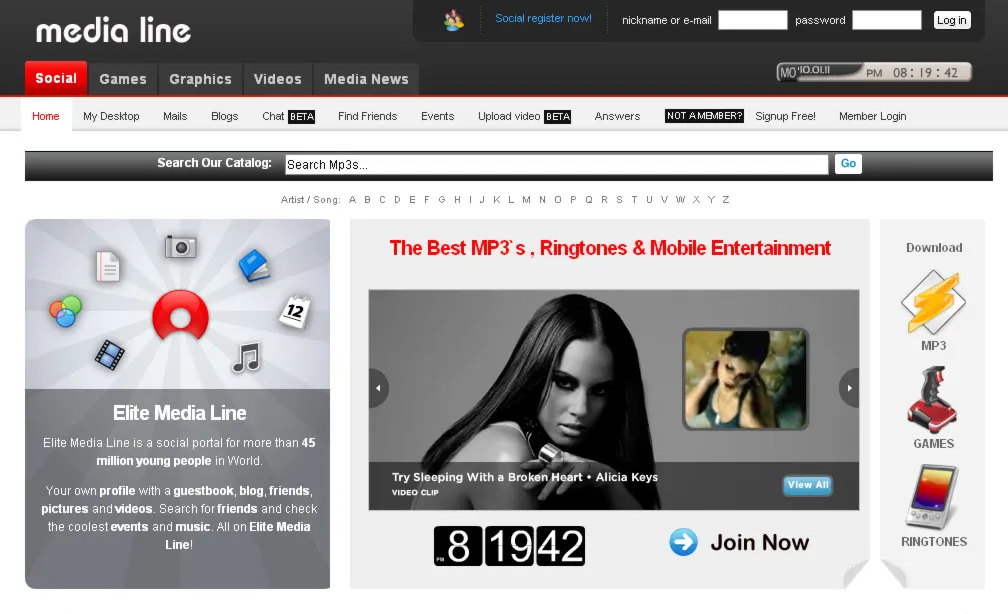This screenshot has height=614, width=1008.
Task: Click the View All button
Action: (807, 485)
